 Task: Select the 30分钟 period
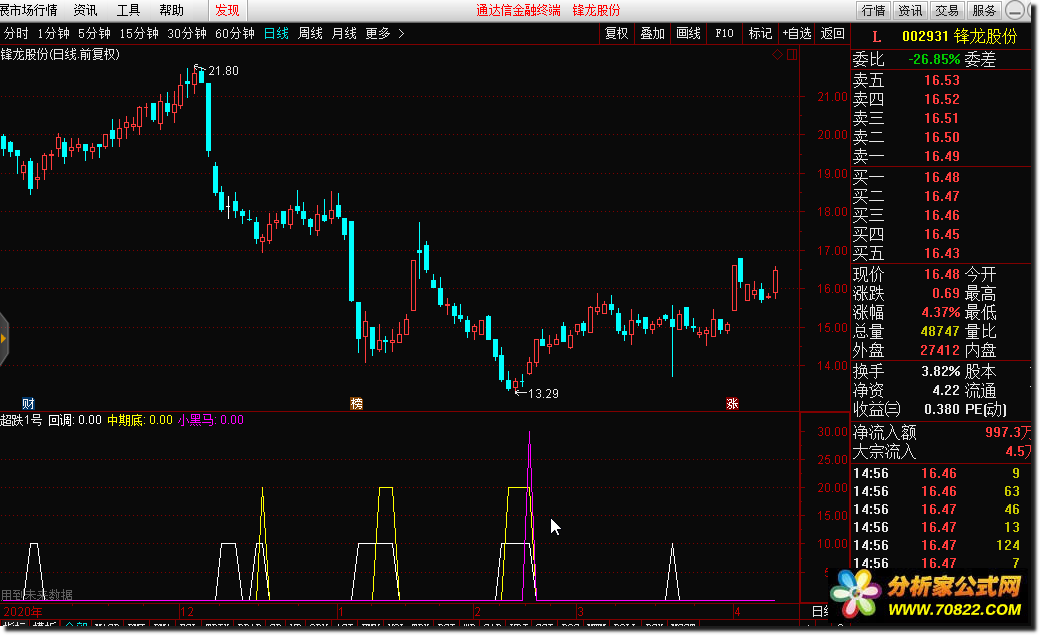187,33
